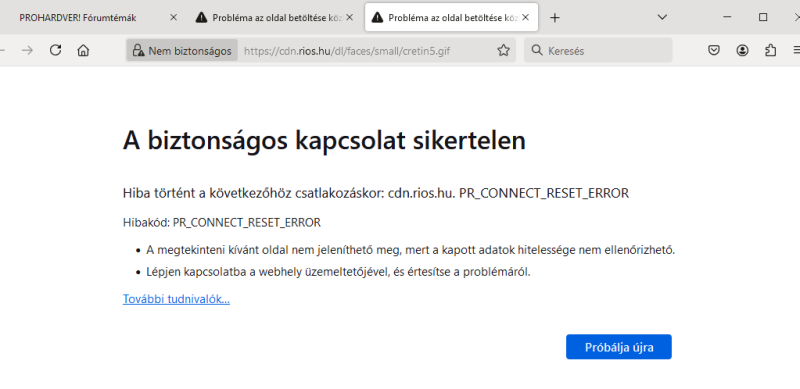
Task: Click the Lépjen kapcsolatba a webhely bullet text
Action: [338, 272]
